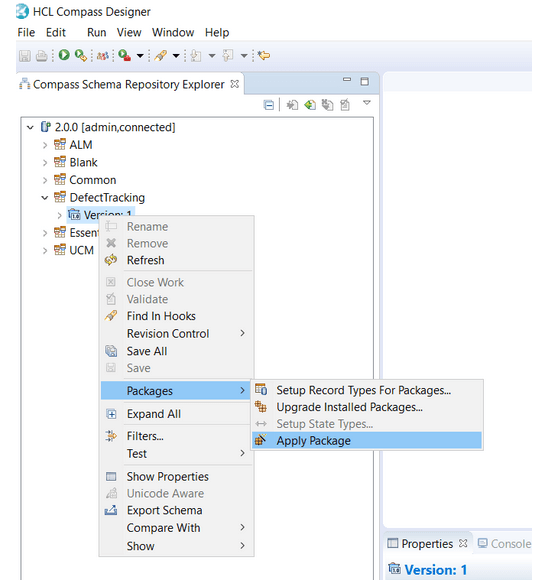Click the users group toolbar icon
542x580 pixels.
tap(102, 56)
